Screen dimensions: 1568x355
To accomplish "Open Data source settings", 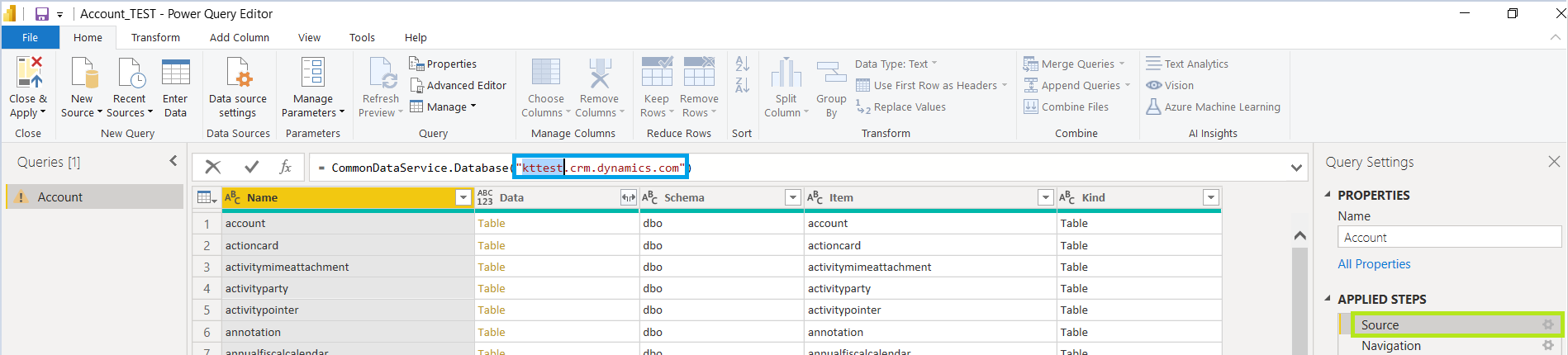I will (238, 73).
